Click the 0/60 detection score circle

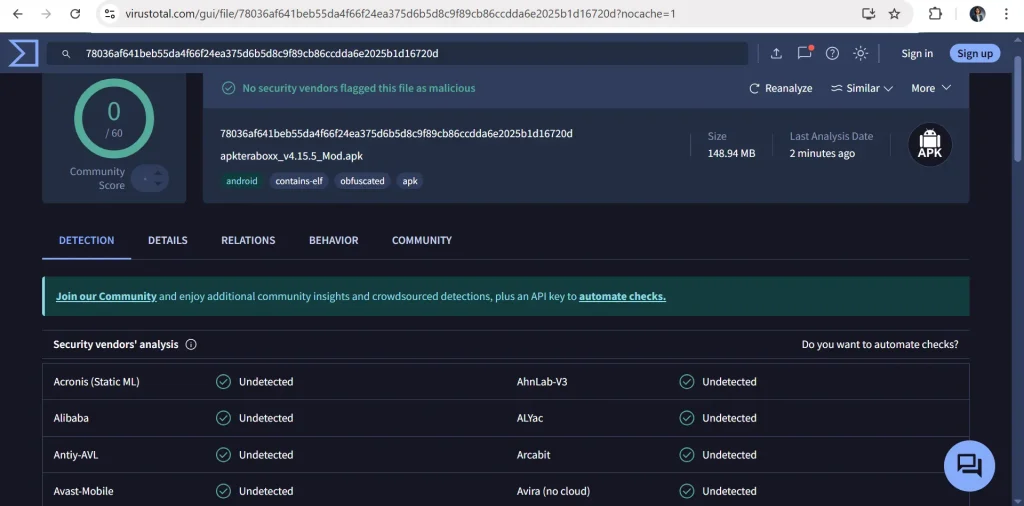tap(114, 118)
